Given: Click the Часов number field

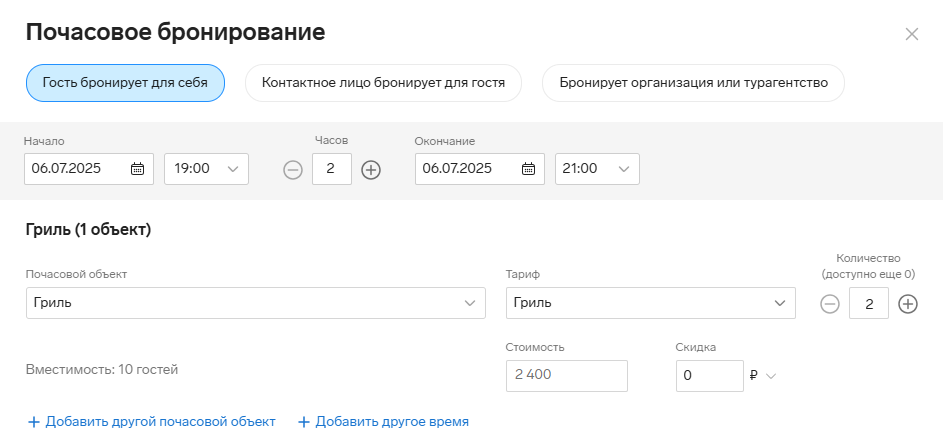Looking at the screenshot, I should 332,169.
